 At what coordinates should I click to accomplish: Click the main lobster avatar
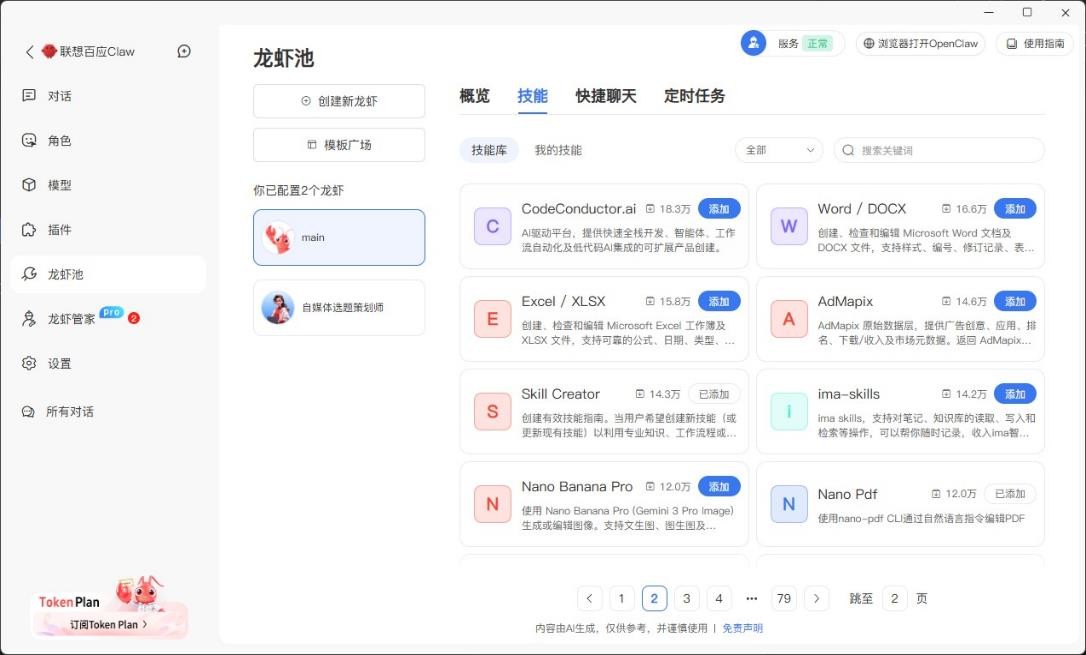tap(278, 237)
